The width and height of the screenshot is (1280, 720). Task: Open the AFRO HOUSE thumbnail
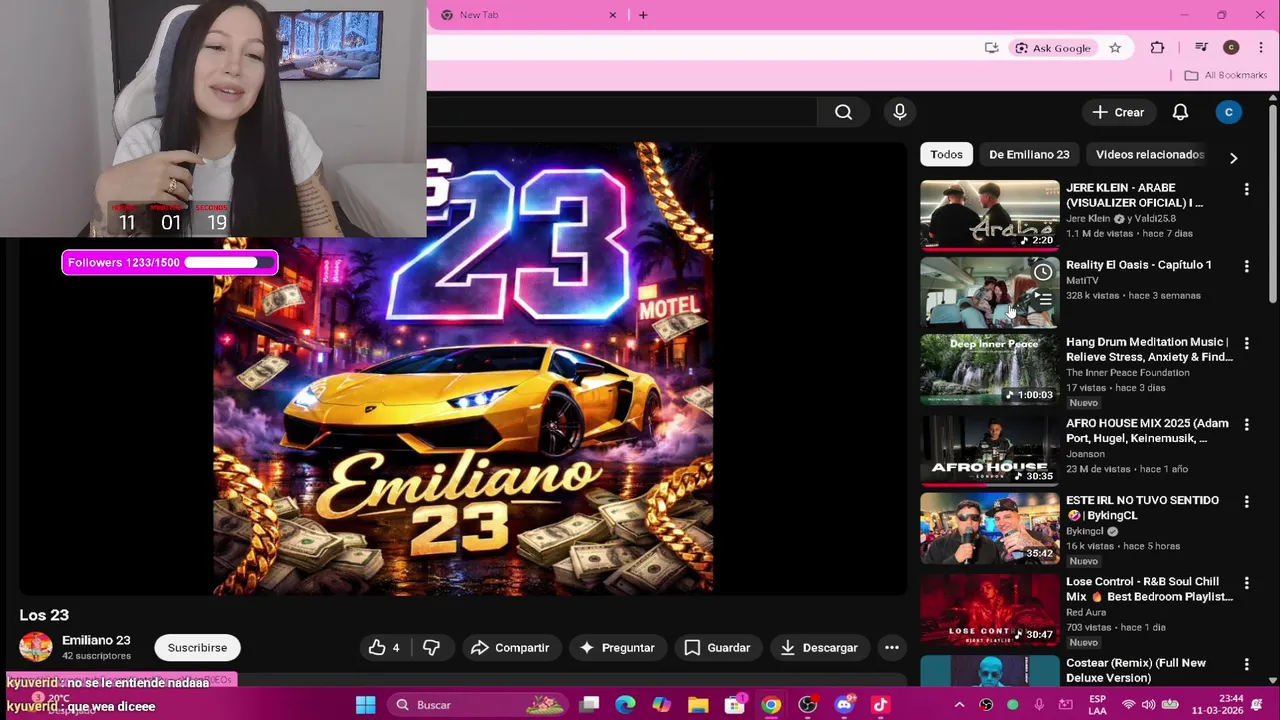point(989,449)
